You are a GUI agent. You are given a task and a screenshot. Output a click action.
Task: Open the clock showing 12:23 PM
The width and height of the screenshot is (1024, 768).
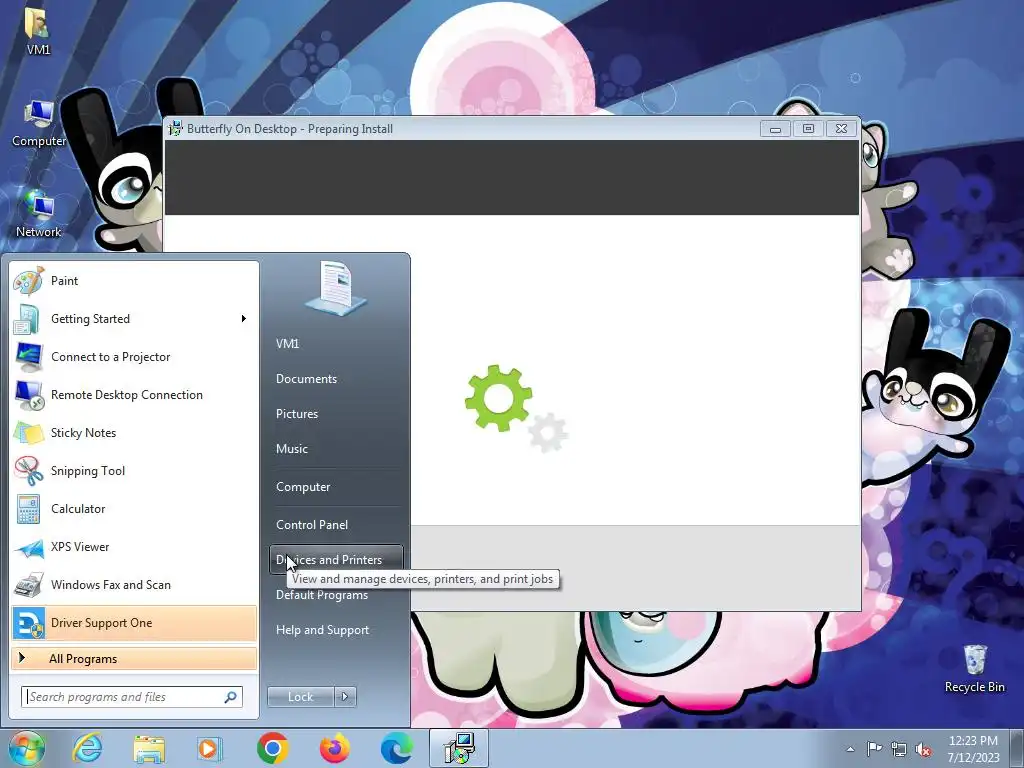(x=973, y=749)
